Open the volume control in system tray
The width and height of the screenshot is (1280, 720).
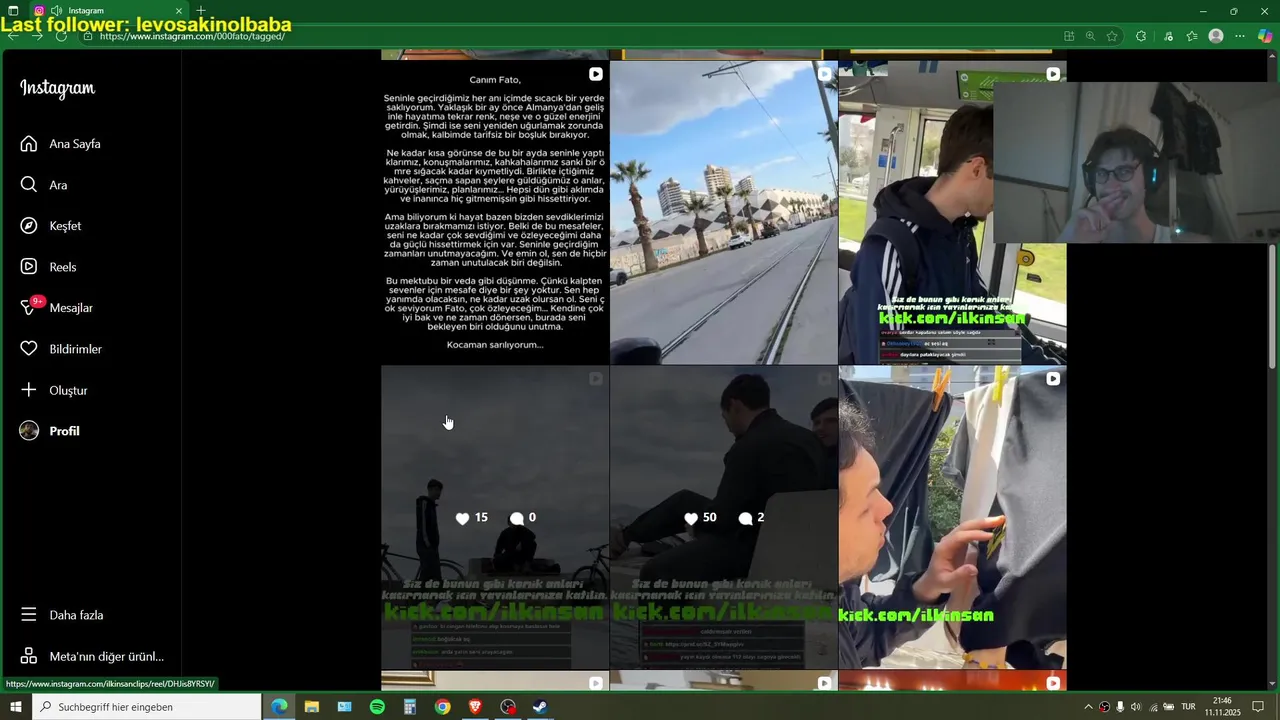click(1136, 707)
